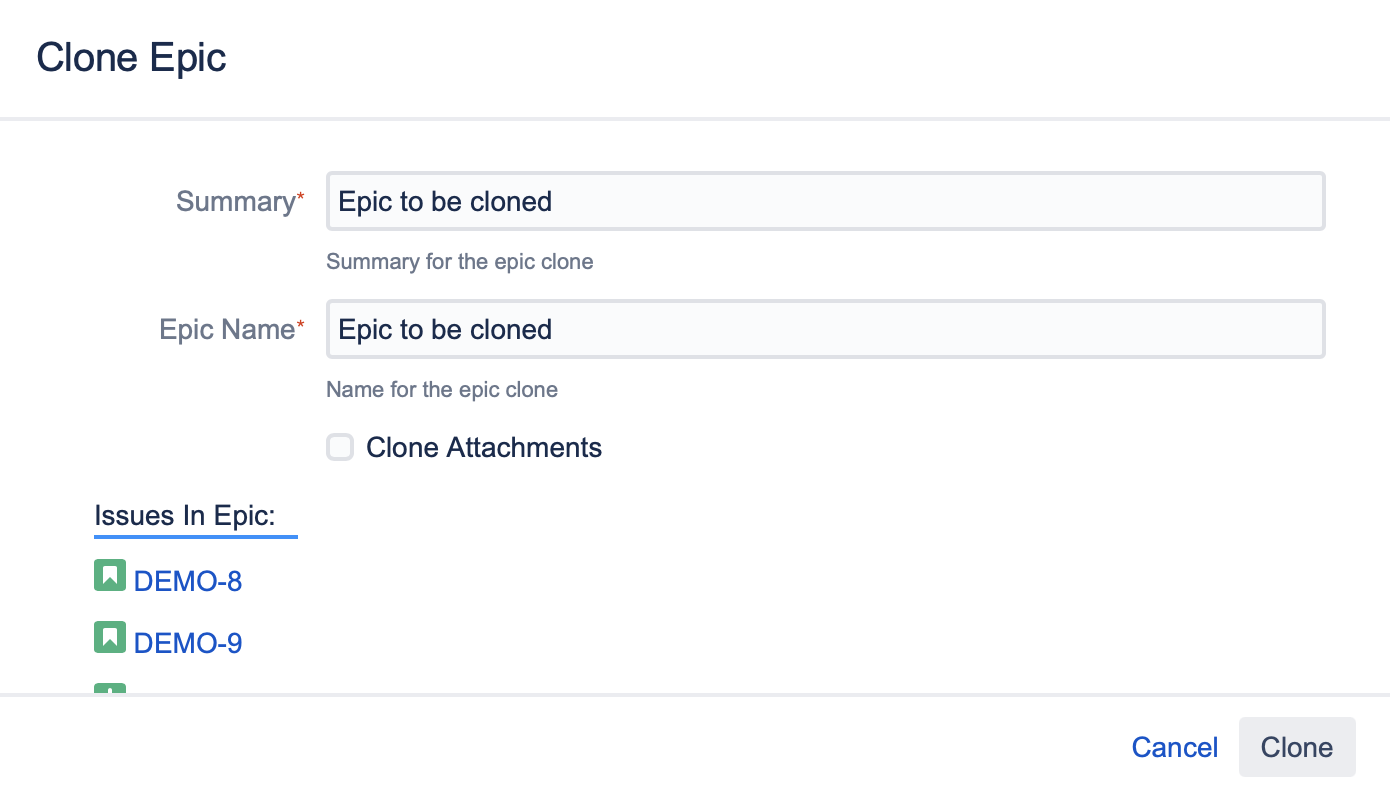
Task: Focus the Epic Name text field
Action: (x=825, y=329)
